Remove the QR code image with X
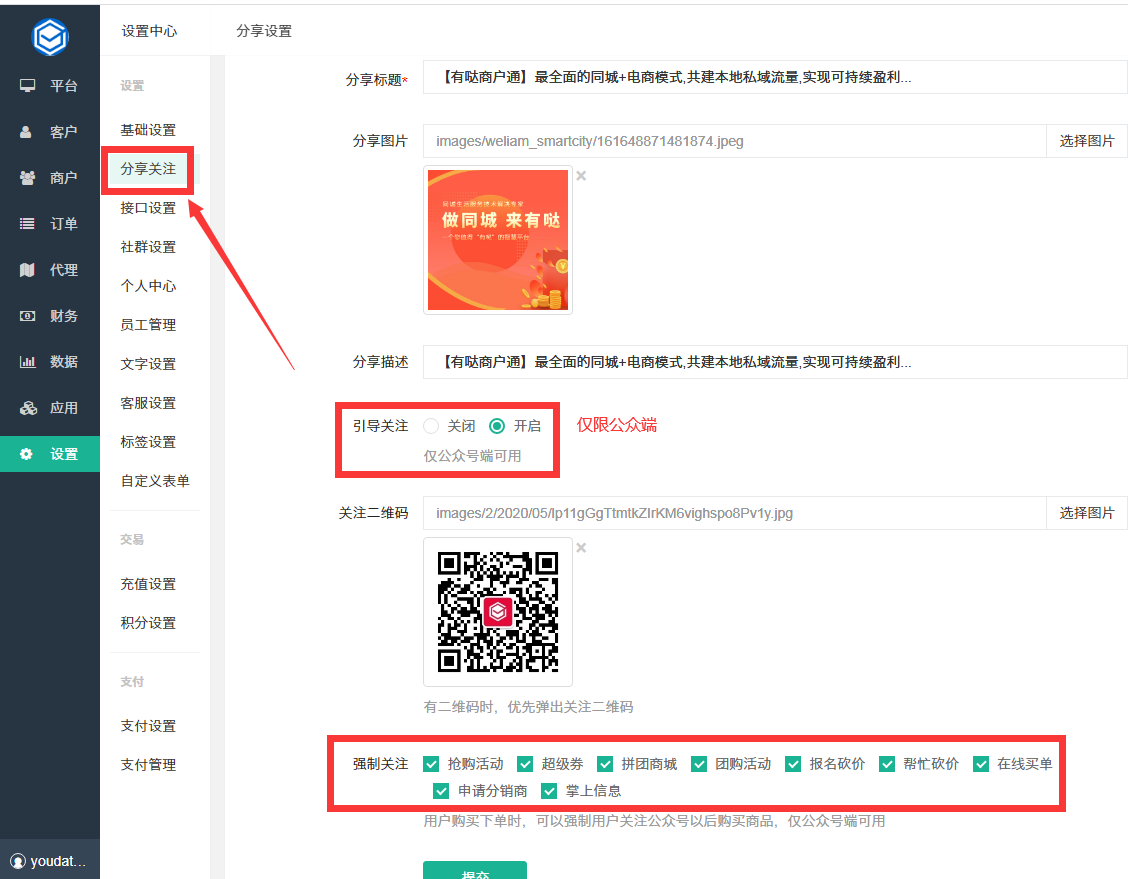Viewport: 1128px width, 879px height. [581, 548]
